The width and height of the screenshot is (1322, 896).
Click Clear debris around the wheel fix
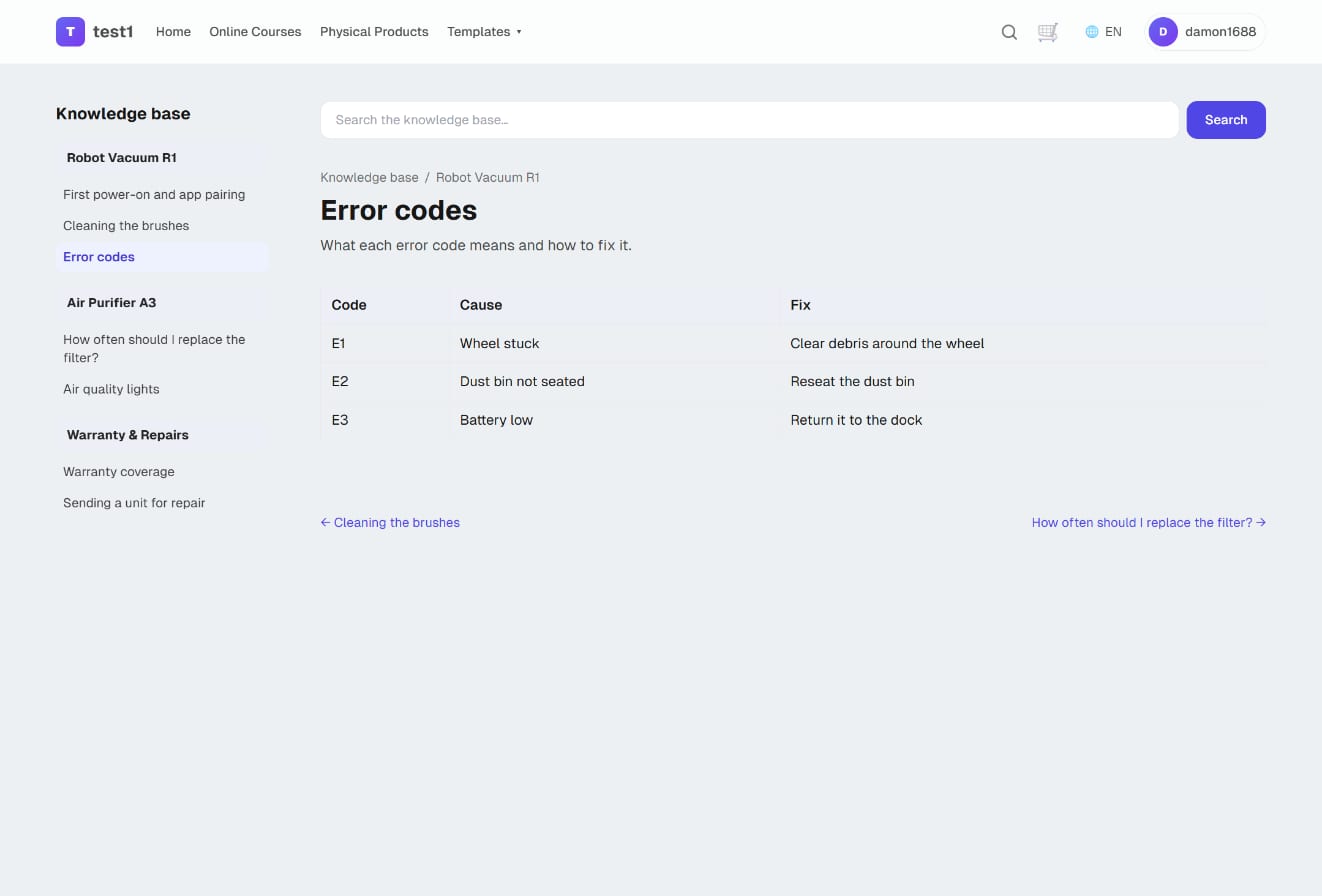point(1023,343)
